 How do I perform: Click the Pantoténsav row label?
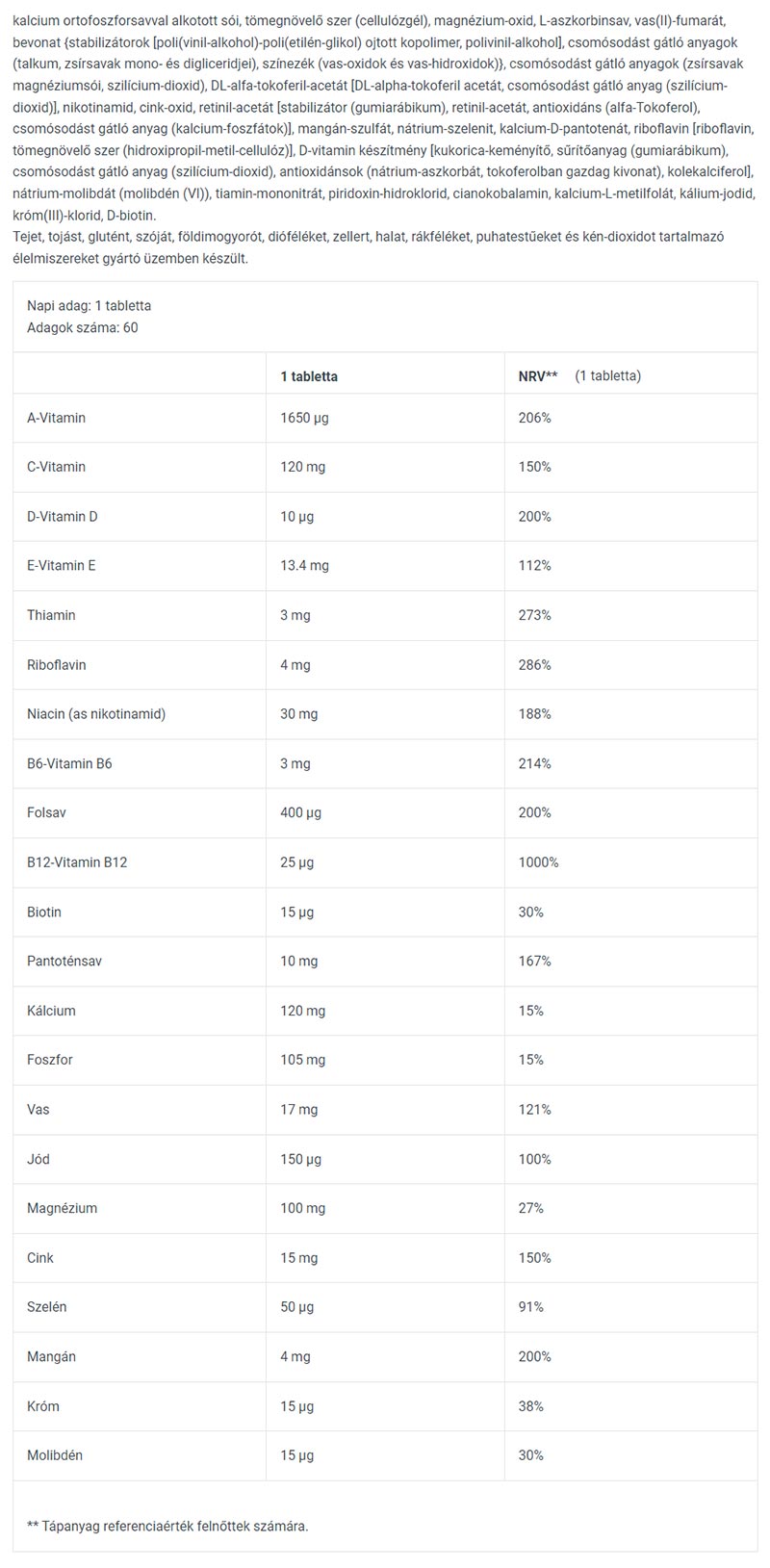pos(64,962)
